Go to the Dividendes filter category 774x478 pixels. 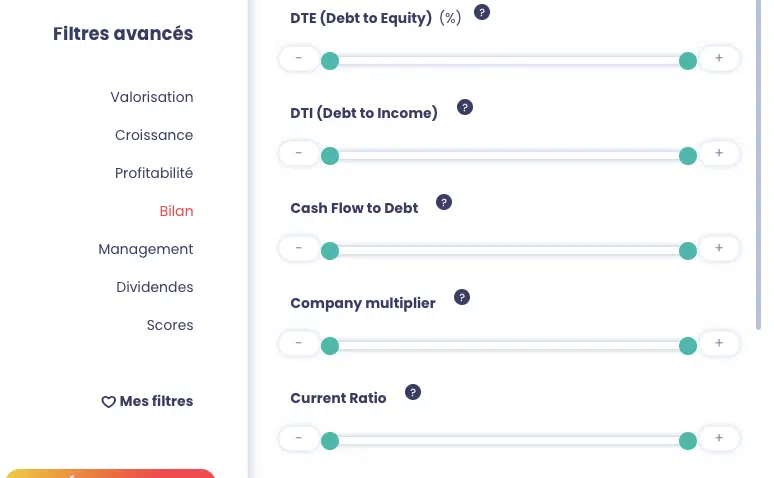pos(155,287)
